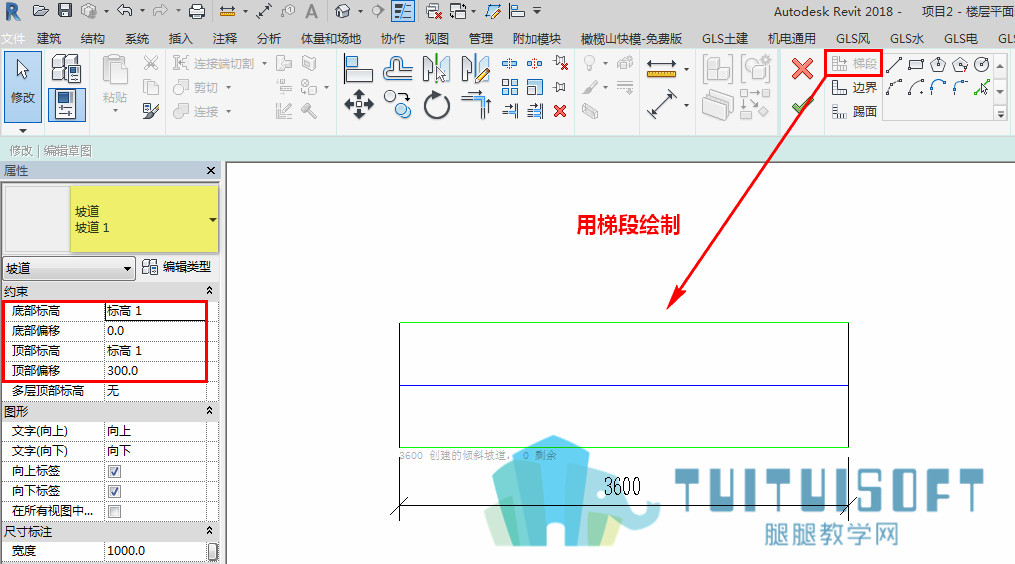1015x564 pixels.
Task: Click the Close Hidden Windows icon
Action: tap(434, 11)
